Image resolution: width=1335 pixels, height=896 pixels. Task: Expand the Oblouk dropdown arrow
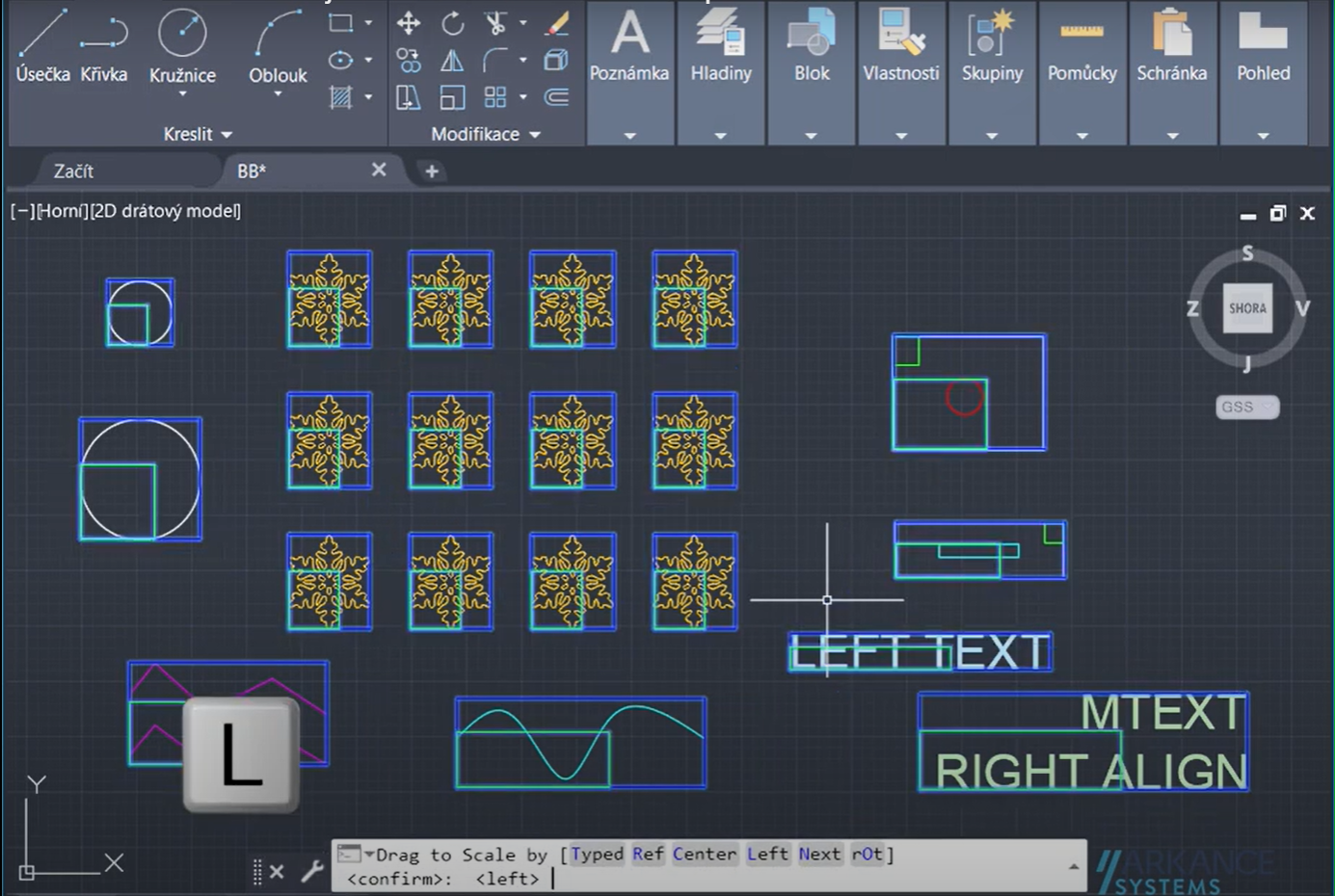tap(278, 94)
